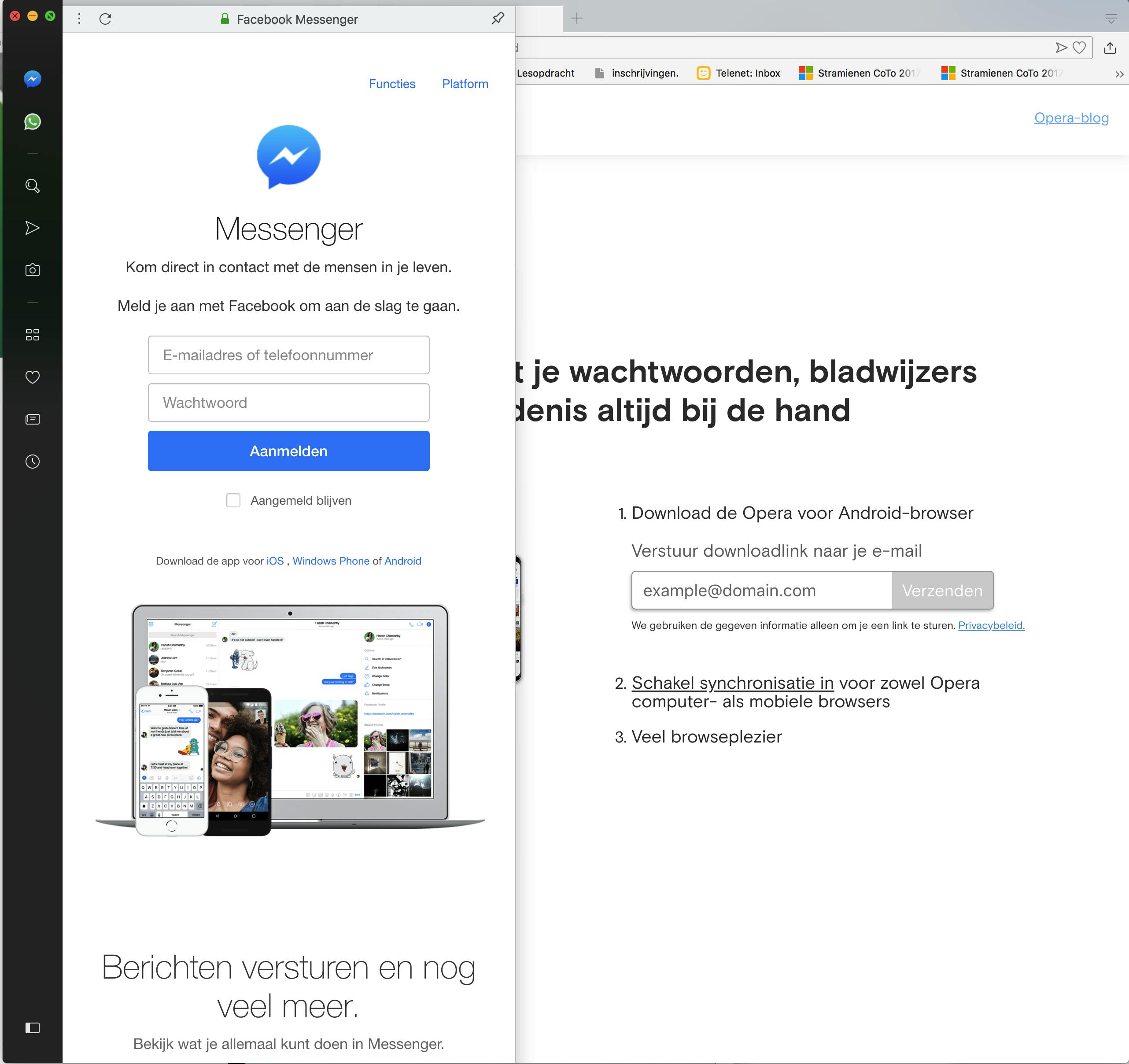Open Messenger in the Opera sidebar
The height and width of the screenshot is (1064, 1129).
[33, 79]
